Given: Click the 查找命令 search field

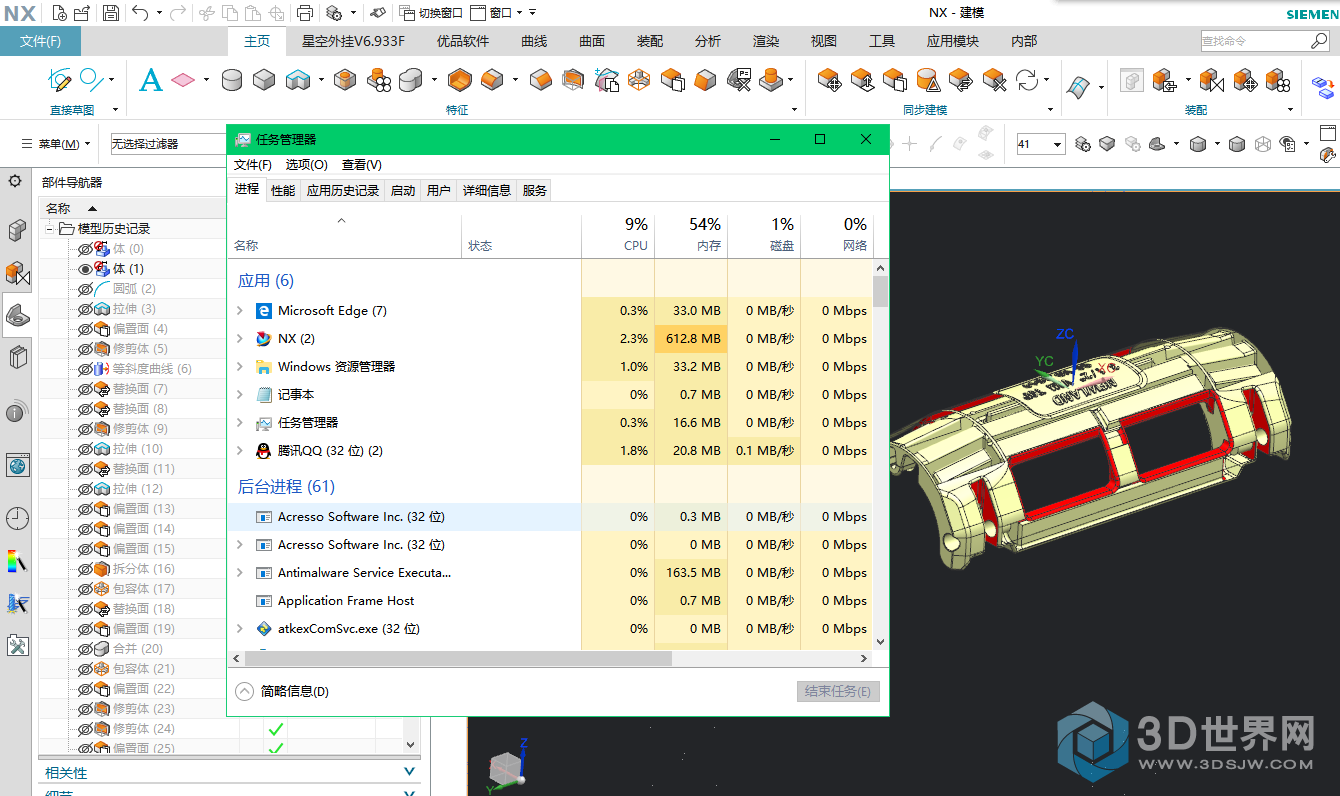Looking at the screenshot, I should pos(1265,41).
